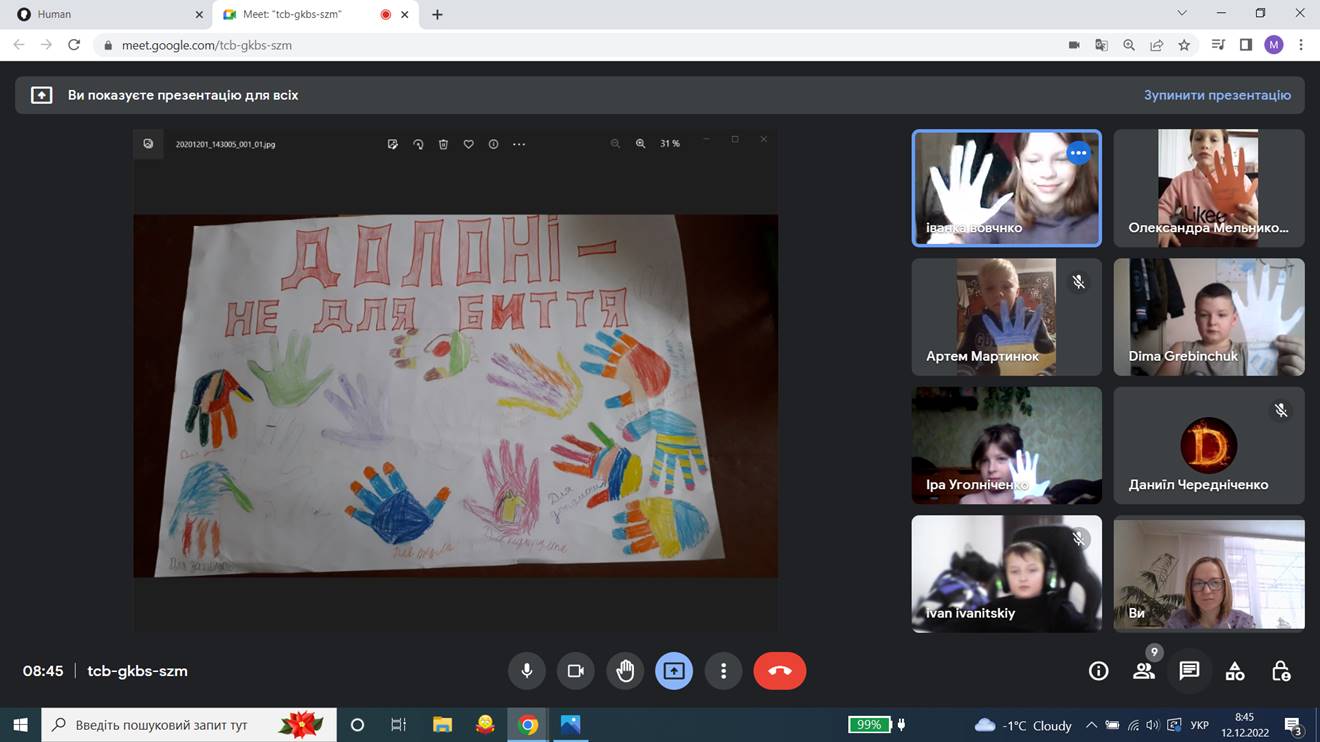Open the chat panel

(x=1189, y=671)
